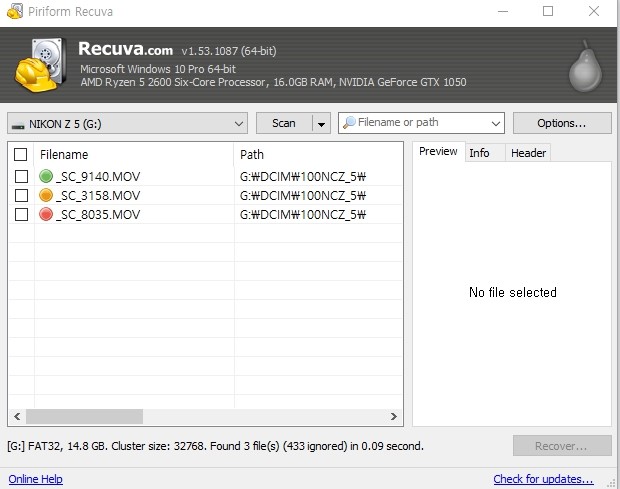Start a scan with the Scan button
Image resolution: width=620 pixels, height=489 pixels.
(x=284, y=123)
